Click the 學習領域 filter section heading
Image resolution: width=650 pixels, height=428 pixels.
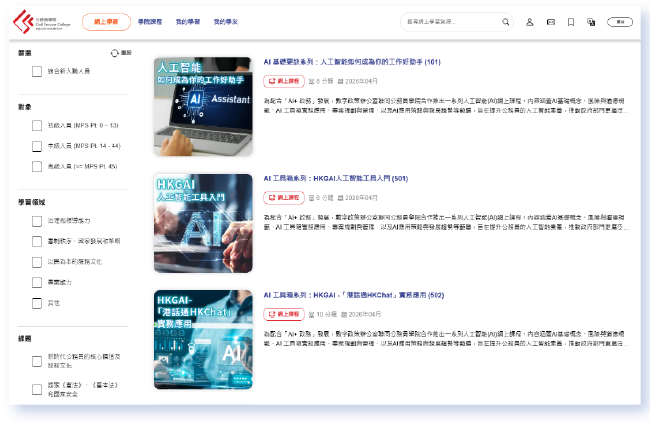pos(32,202)
